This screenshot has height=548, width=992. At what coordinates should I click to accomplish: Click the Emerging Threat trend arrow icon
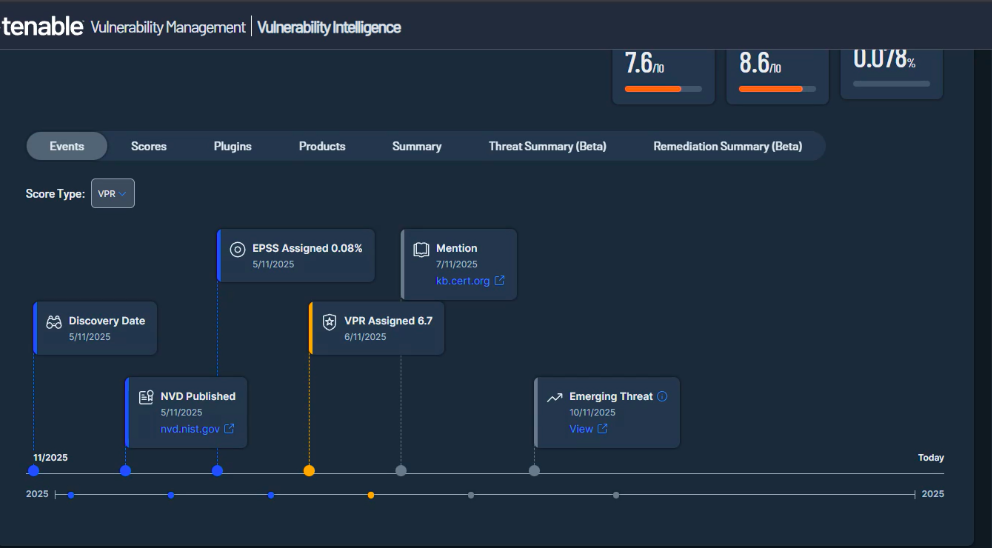554,397
